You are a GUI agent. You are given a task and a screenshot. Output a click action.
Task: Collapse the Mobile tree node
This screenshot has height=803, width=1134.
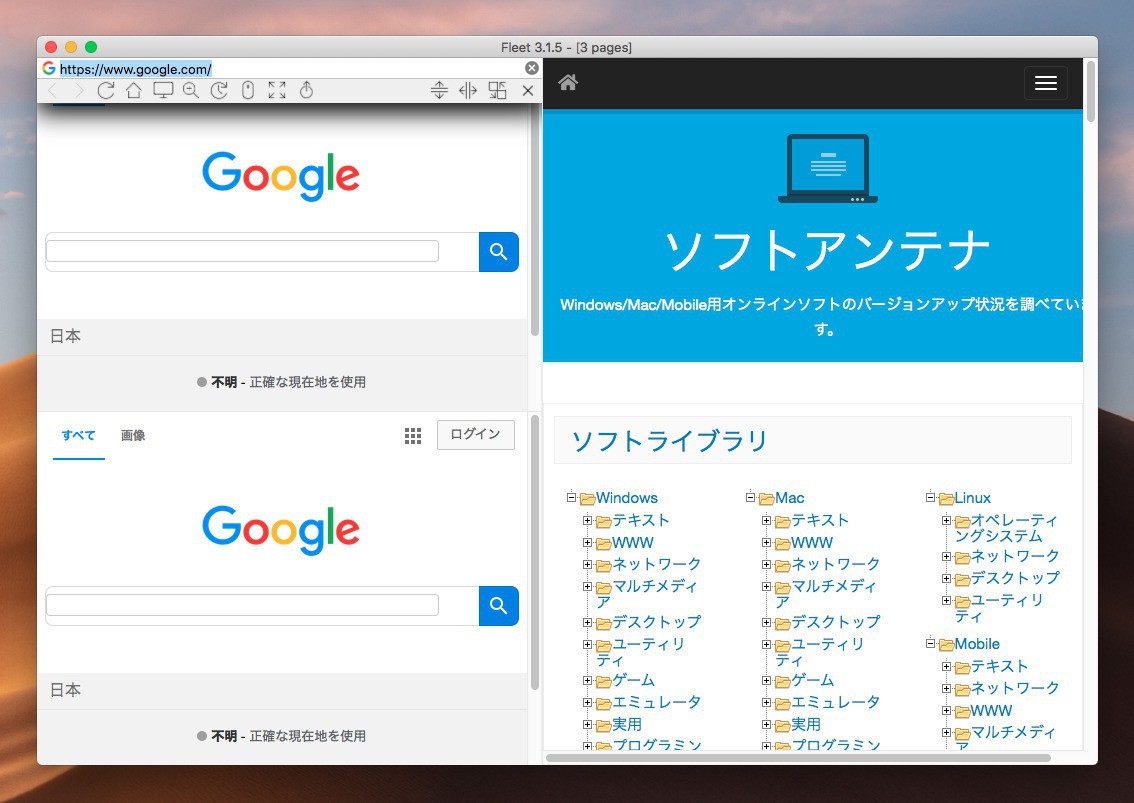[930, 642]
